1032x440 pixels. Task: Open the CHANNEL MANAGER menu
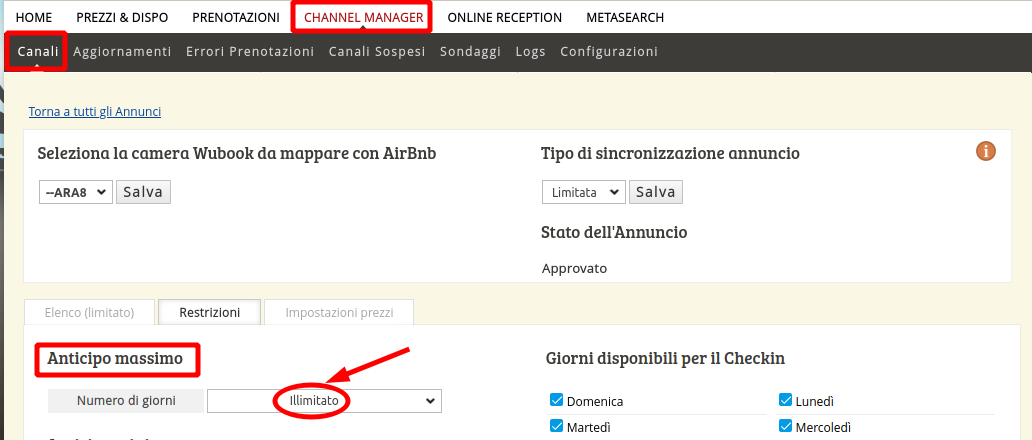[x=363, y=17]
